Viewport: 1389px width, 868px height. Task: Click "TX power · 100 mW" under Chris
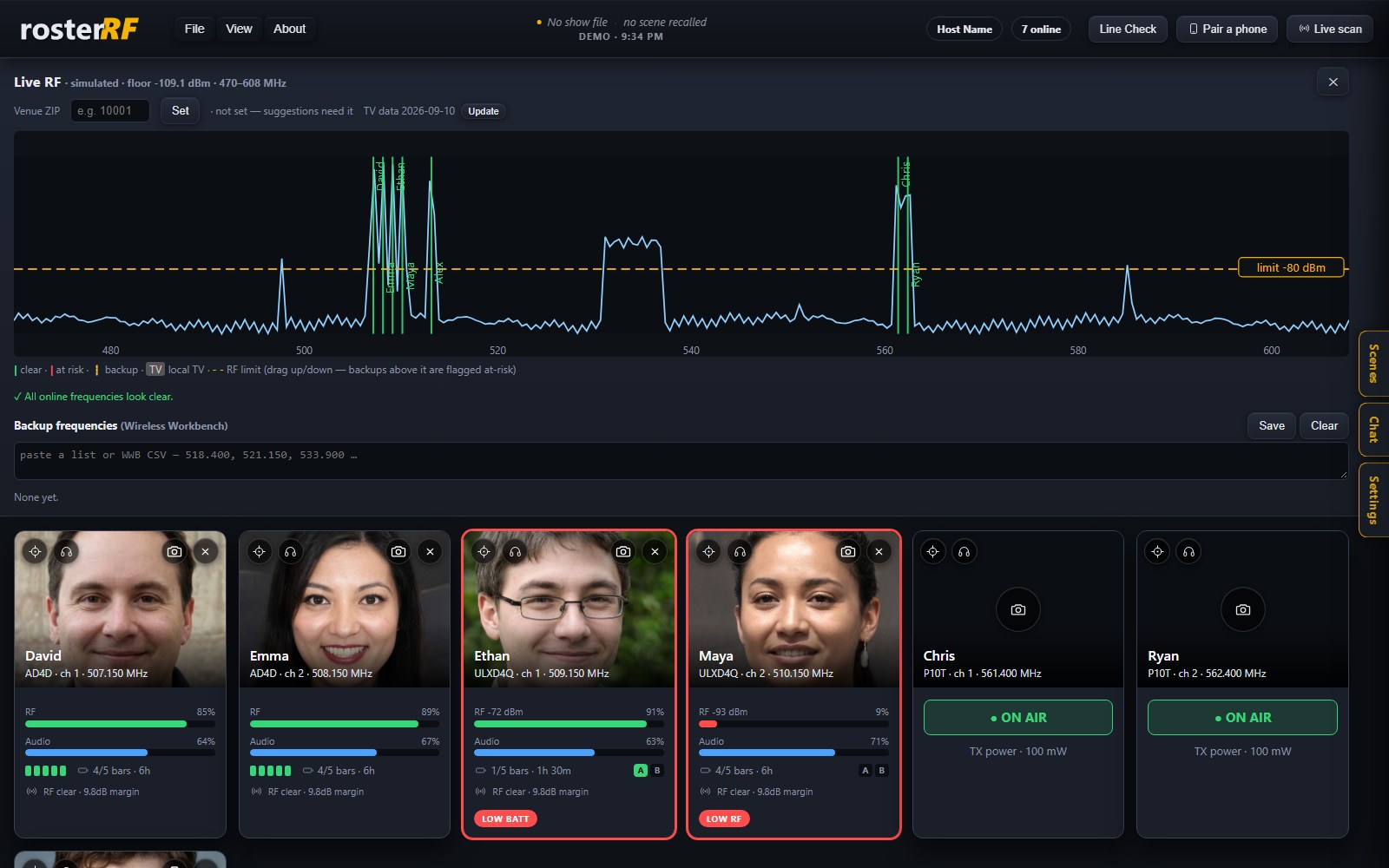point(1018,752)
